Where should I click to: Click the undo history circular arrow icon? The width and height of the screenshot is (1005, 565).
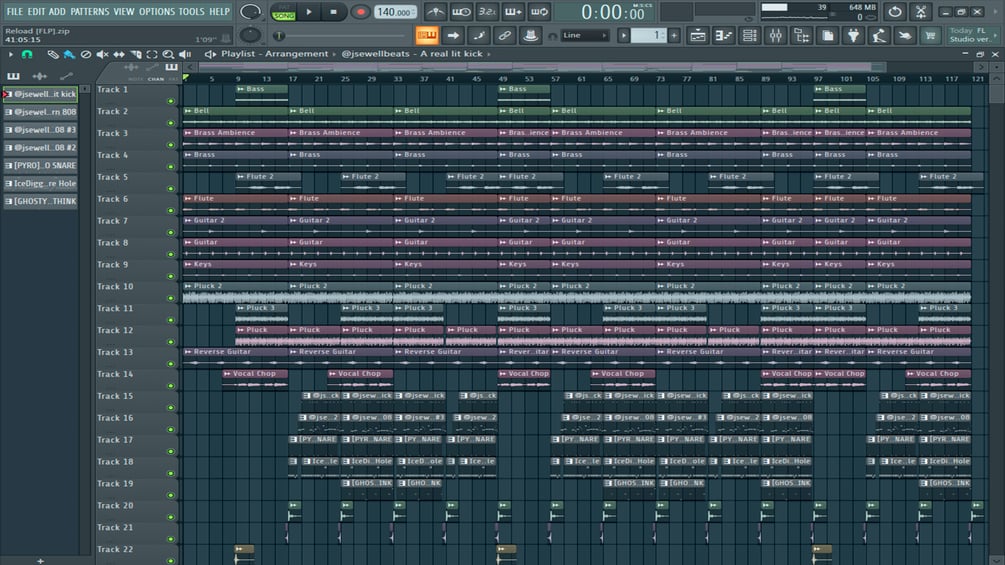[895, 12]
